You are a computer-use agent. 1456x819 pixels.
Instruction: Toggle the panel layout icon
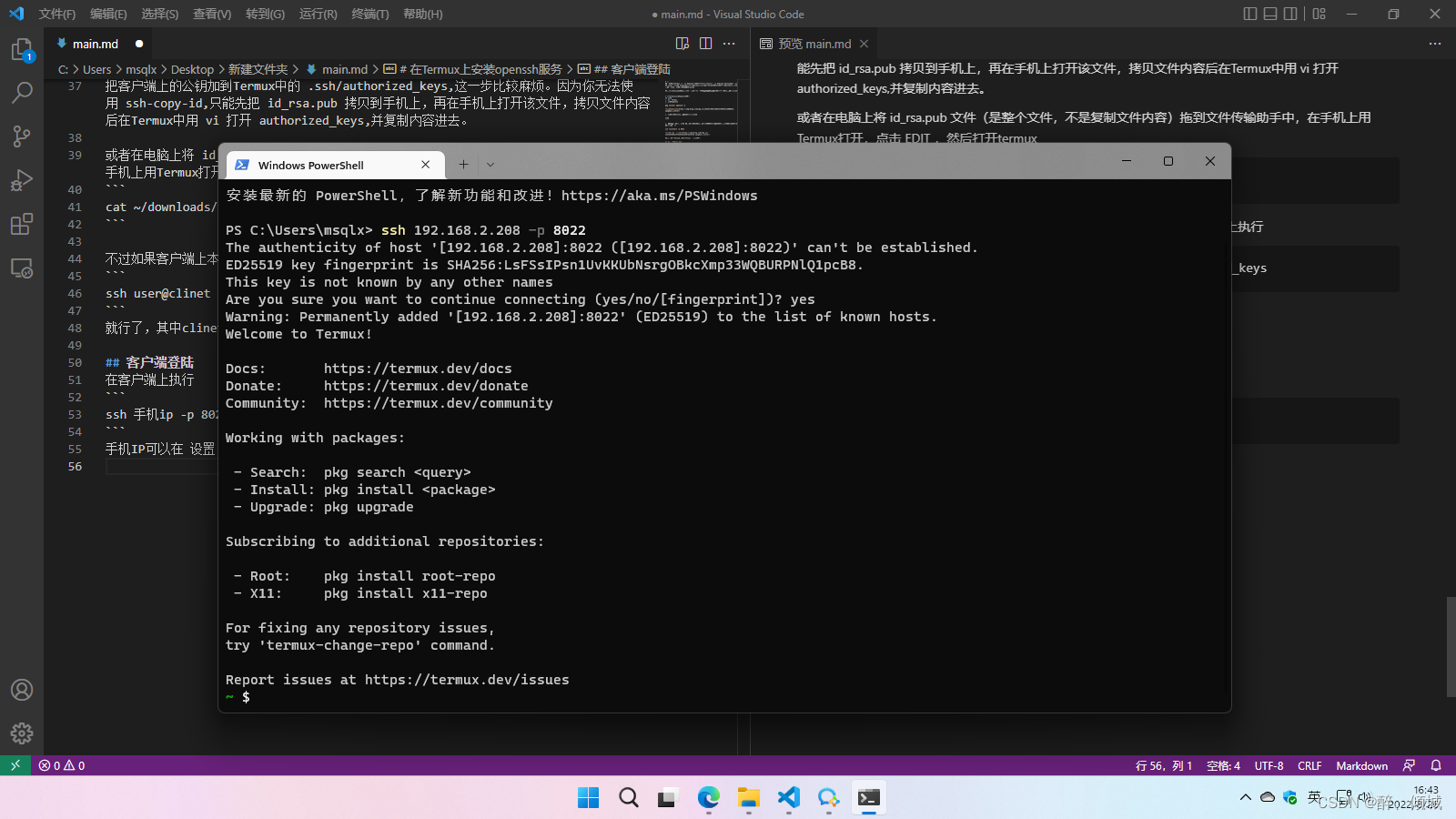click(1270, 14)
